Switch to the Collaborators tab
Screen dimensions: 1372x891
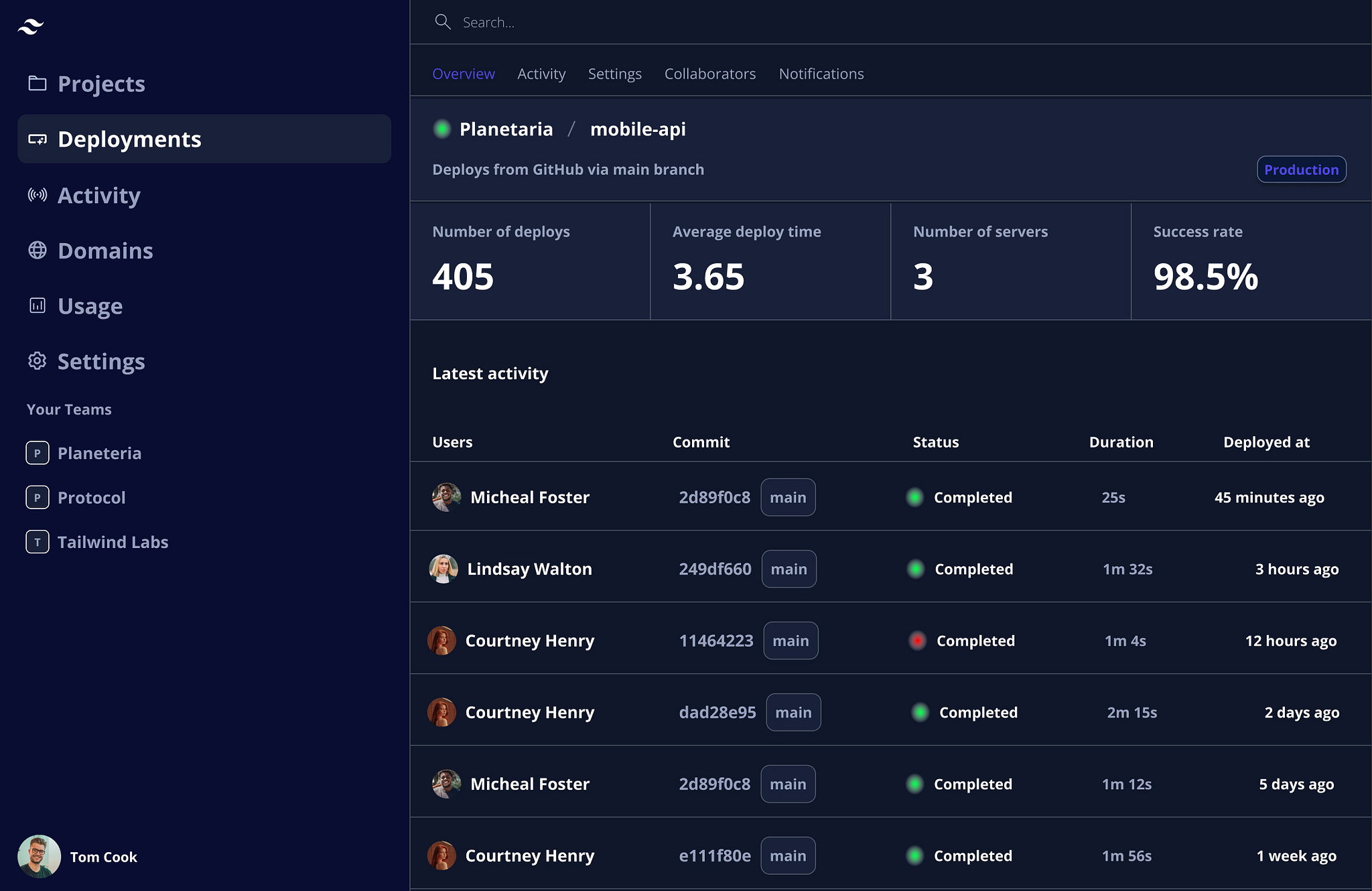(x=710, y=74)
